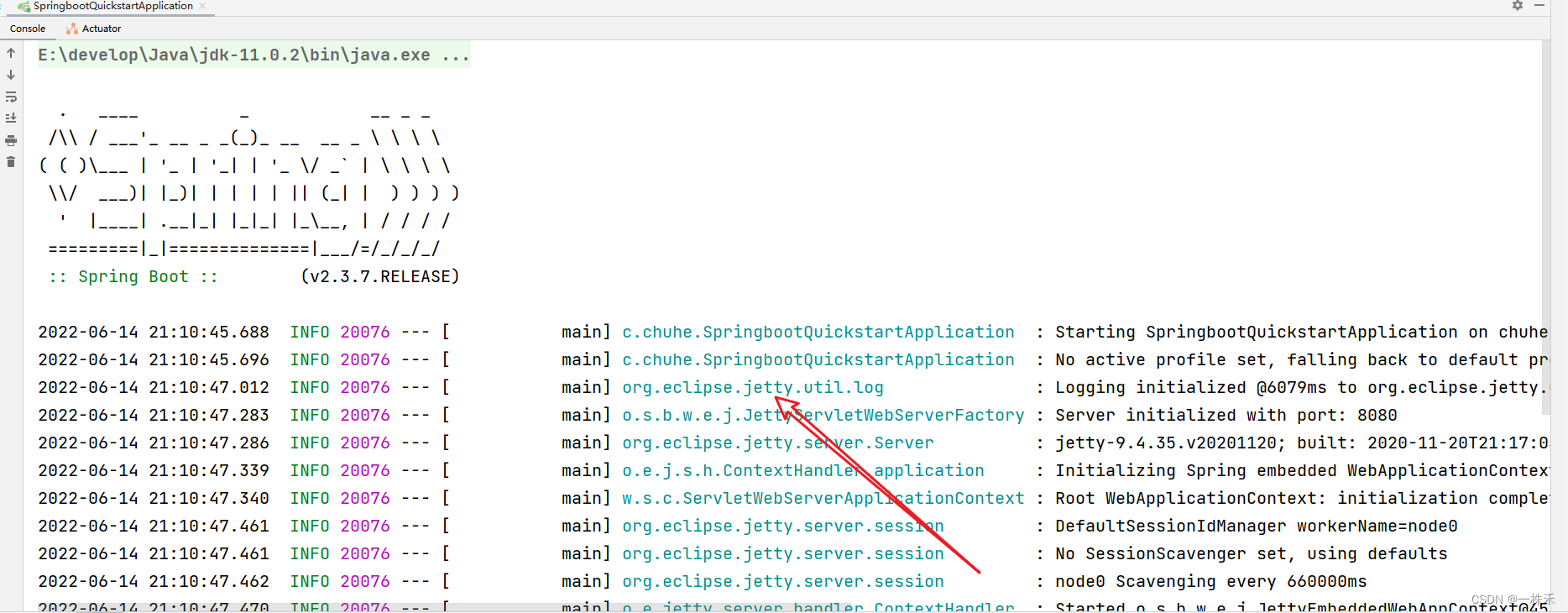Image resolution: width=1568 pixels, height=613 pixels.
Task: Click the ':: Spring Boot ::' banner text
Action: point(133,276)
